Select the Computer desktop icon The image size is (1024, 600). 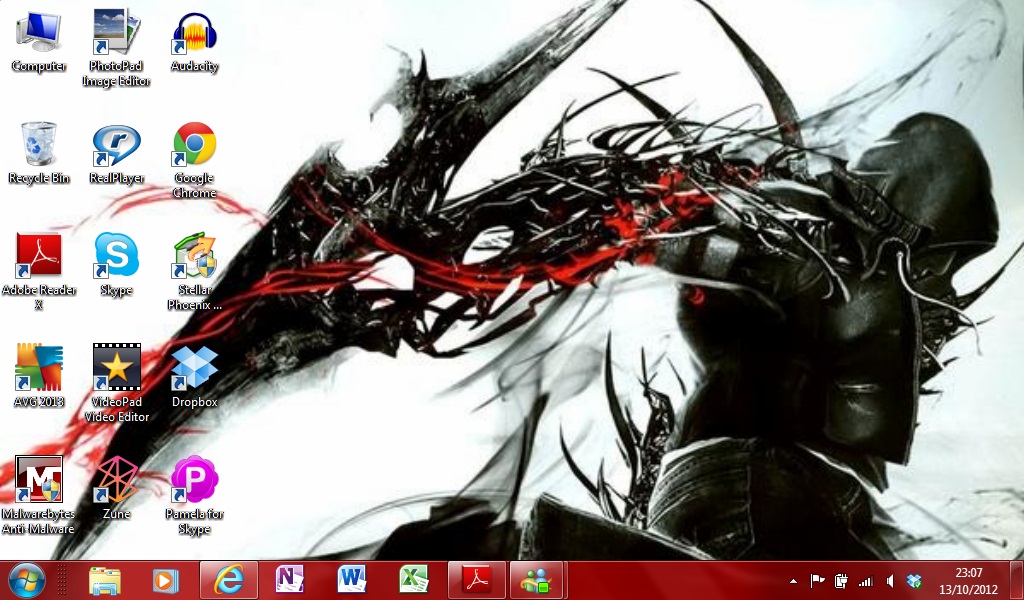point(39,42)
